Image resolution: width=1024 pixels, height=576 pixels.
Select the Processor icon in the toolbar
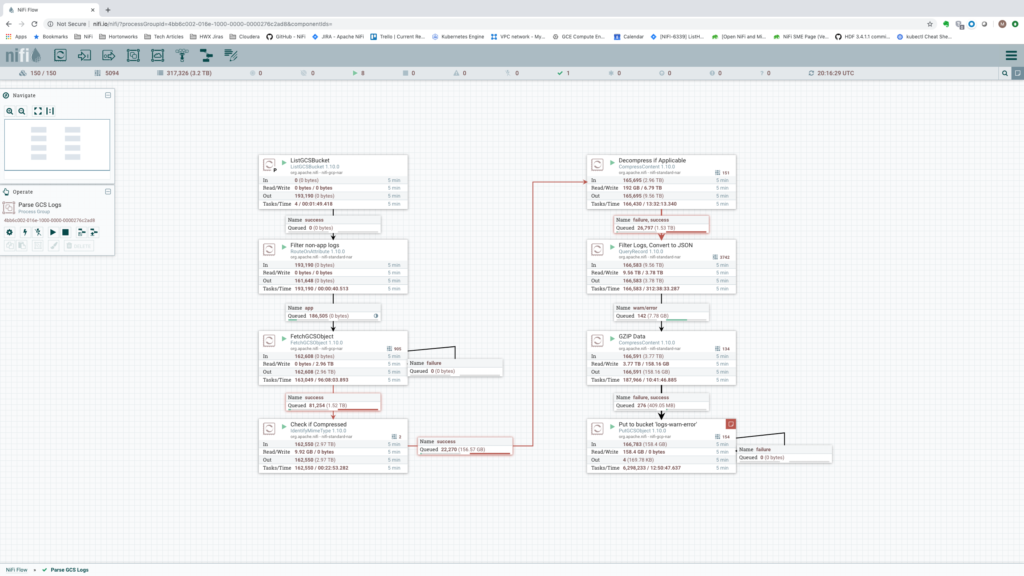[x=61, y=55]
